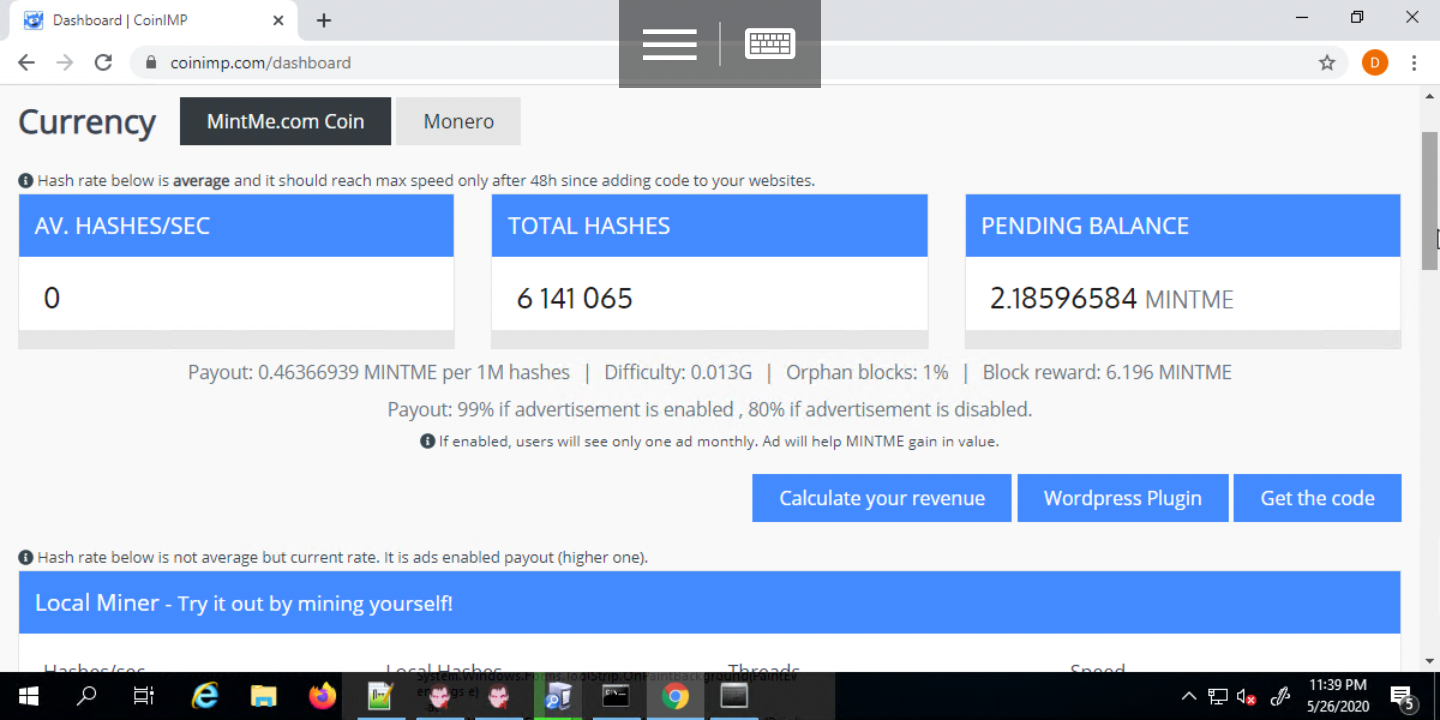
Task: Click the Get the code button
Action: pos(1317,498)
